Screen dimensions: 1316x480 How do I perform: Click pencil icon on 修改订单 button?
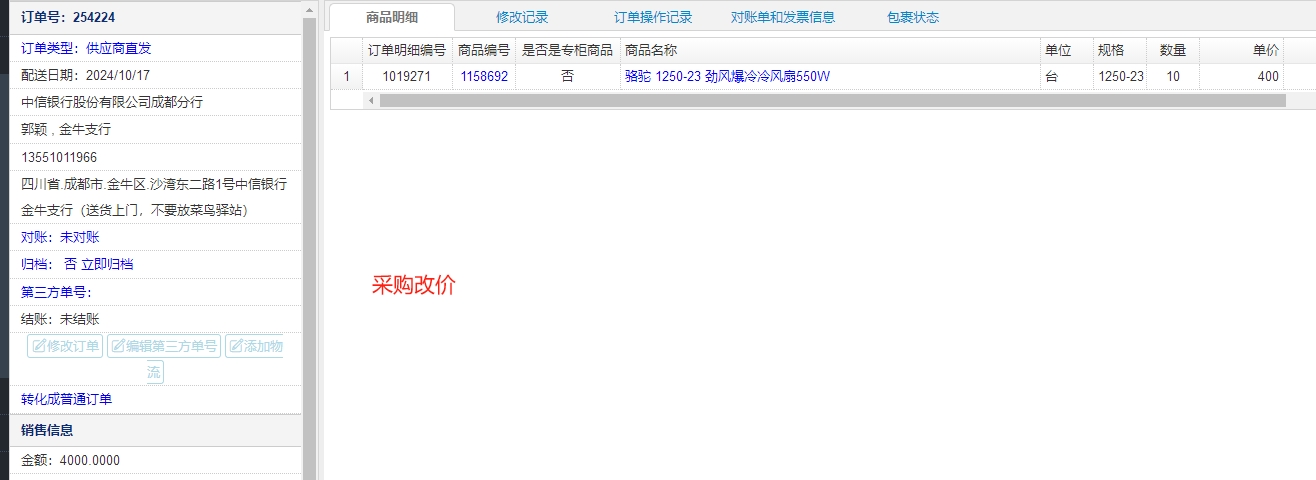click(x=39, y=346)
